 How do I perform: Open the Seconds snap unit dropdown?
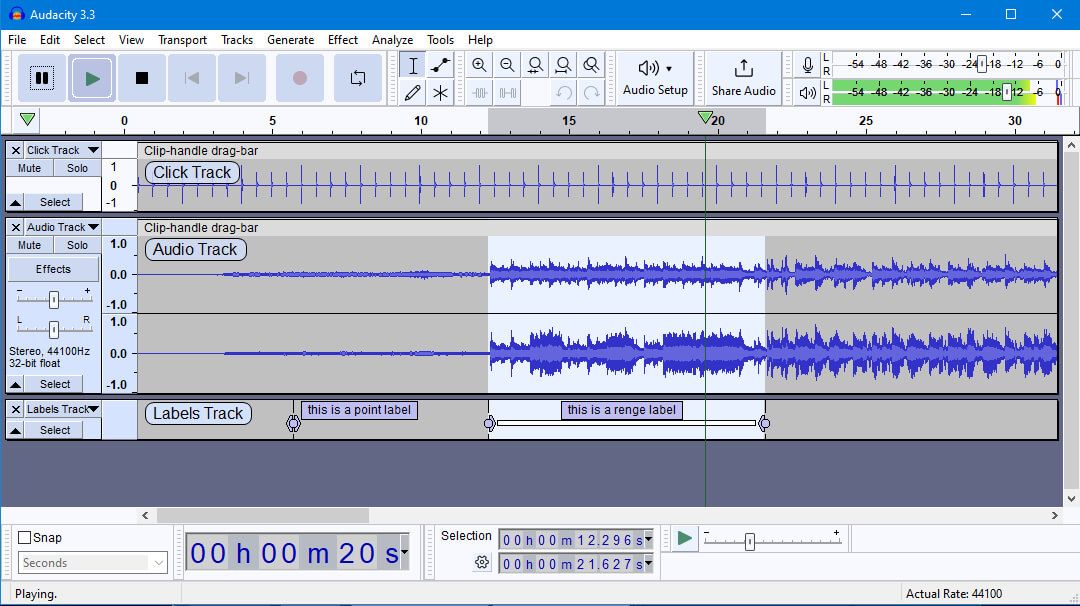click(92, 563)
